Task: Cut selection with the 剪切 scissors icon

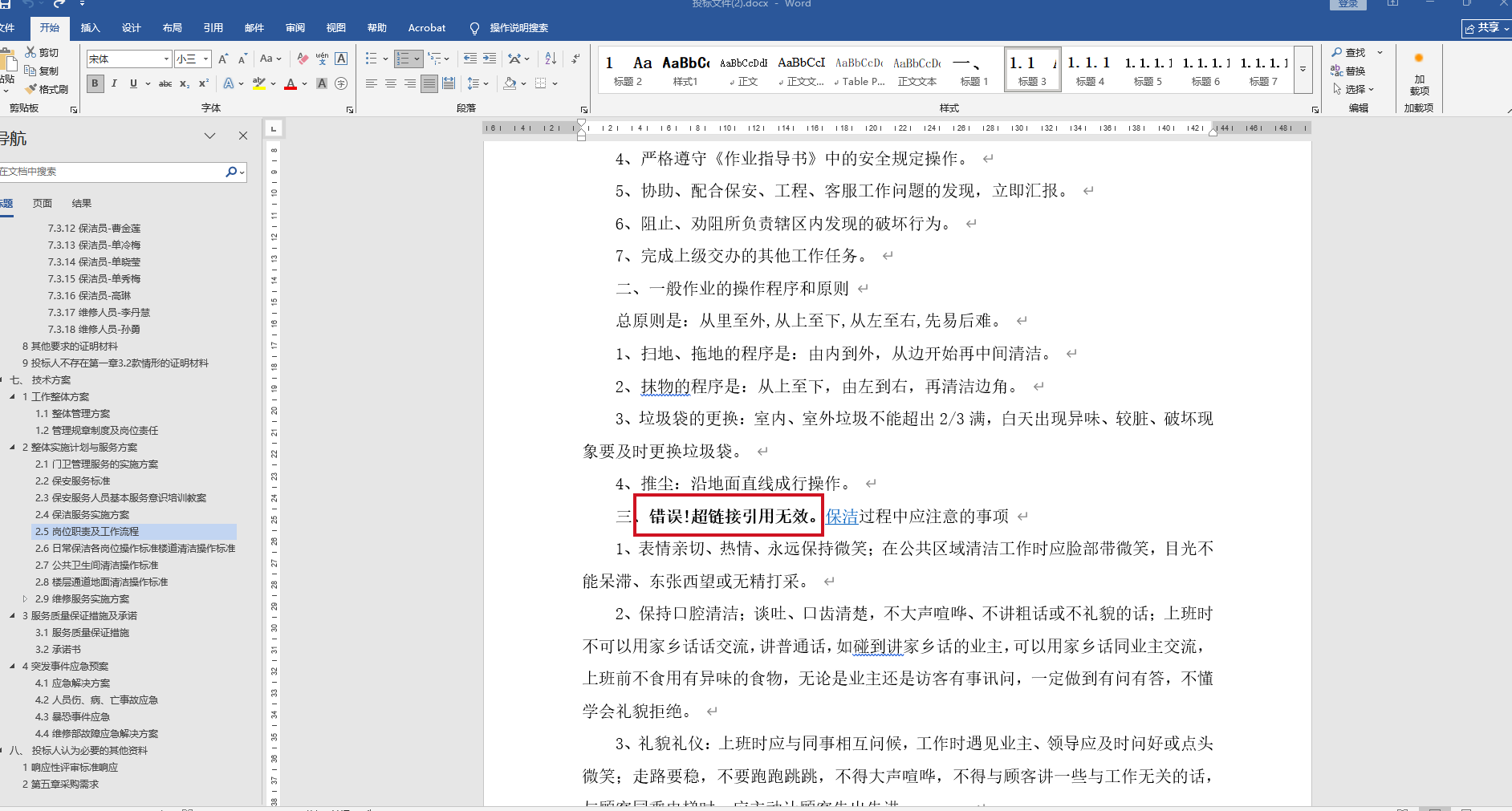Action: (42, 52)
